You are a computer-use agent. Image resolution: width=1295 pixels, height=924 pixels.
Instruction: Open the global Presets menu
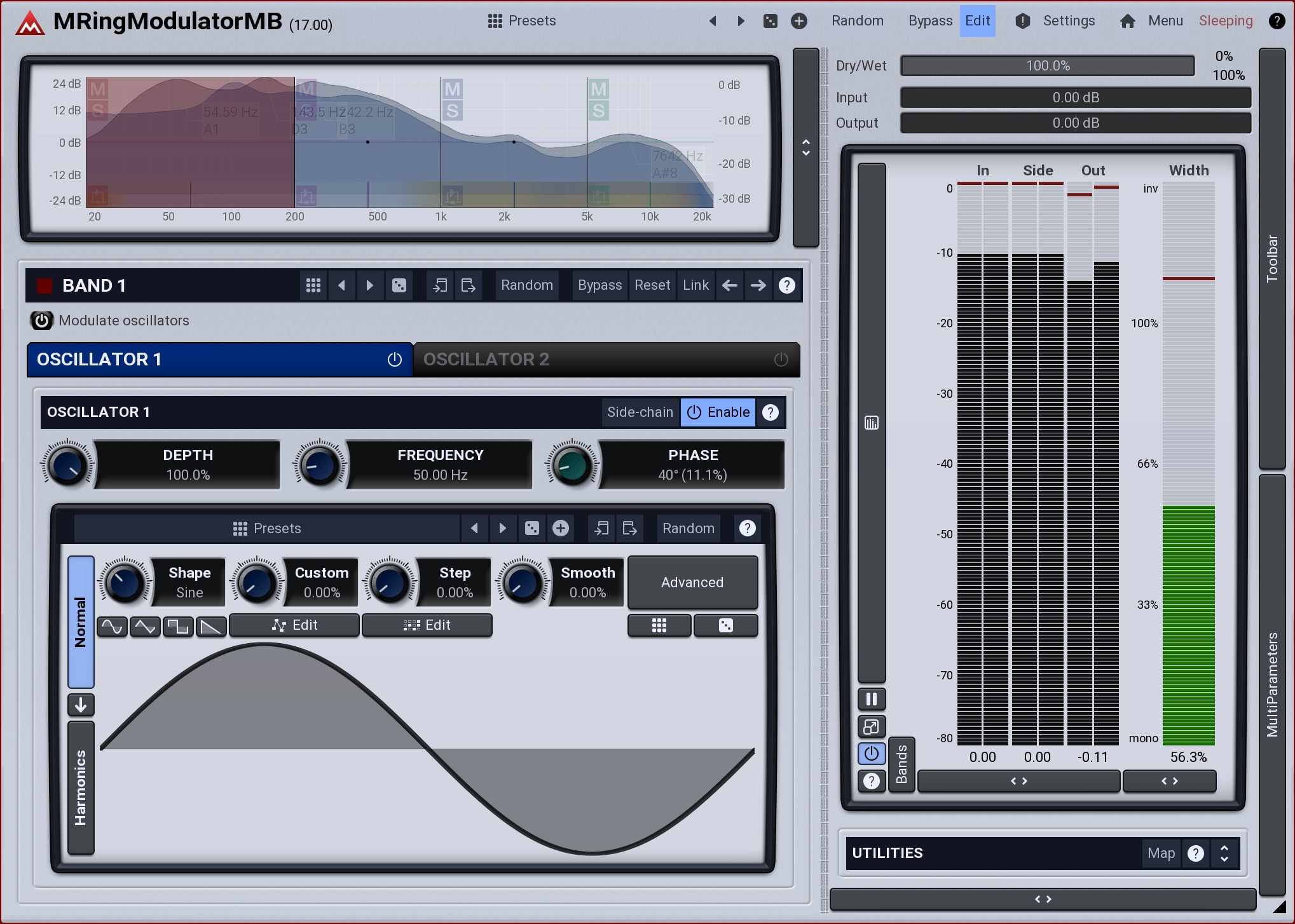pos(521,21)
